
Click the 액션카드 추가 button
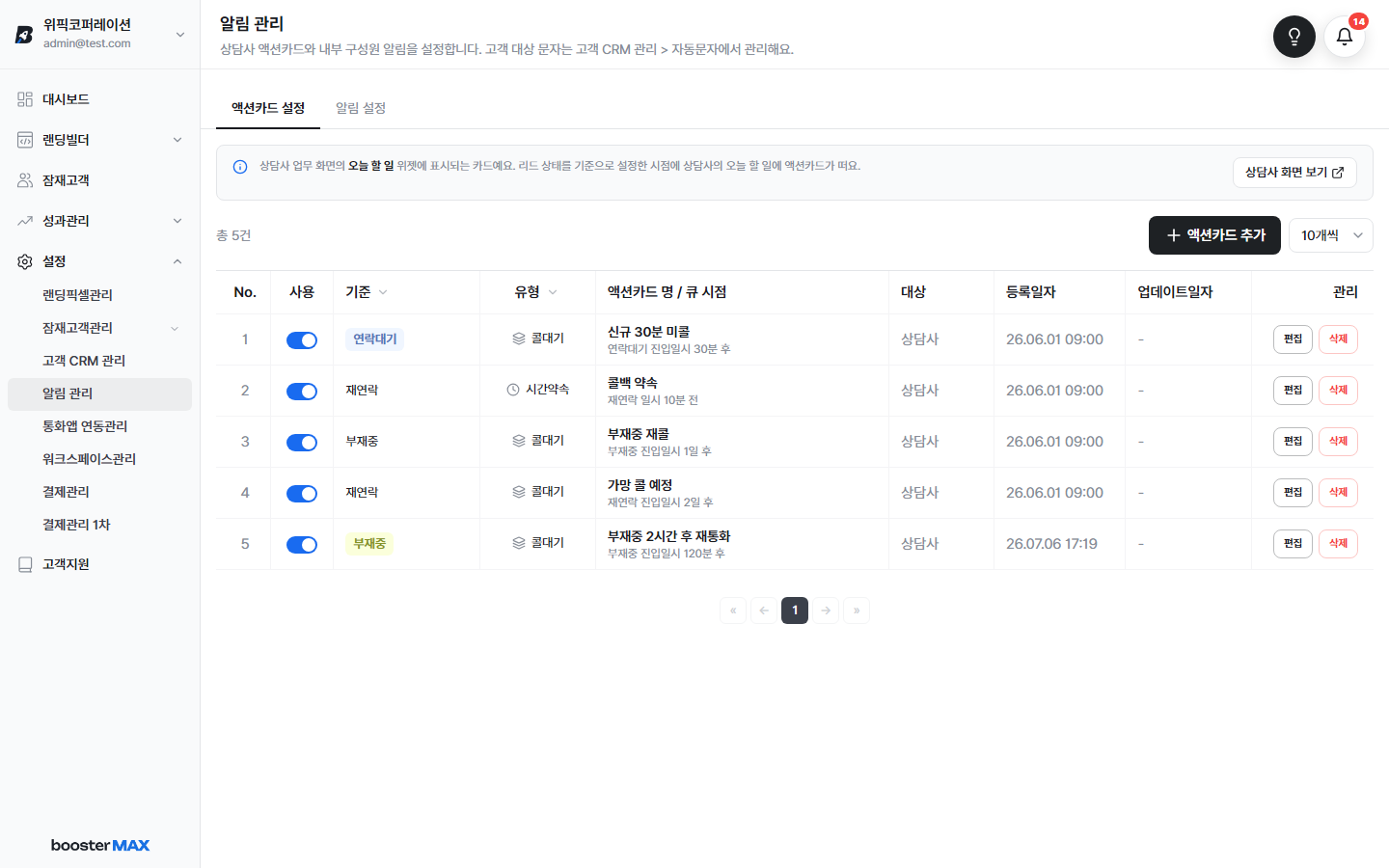(1214, 235)
